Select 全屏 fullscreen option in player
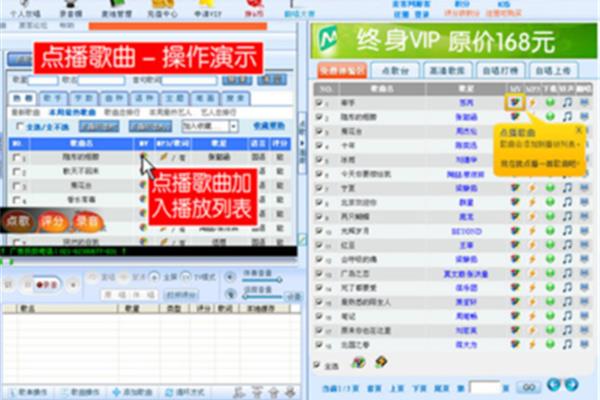Screen dimensions: 600x400 (163, 277)
